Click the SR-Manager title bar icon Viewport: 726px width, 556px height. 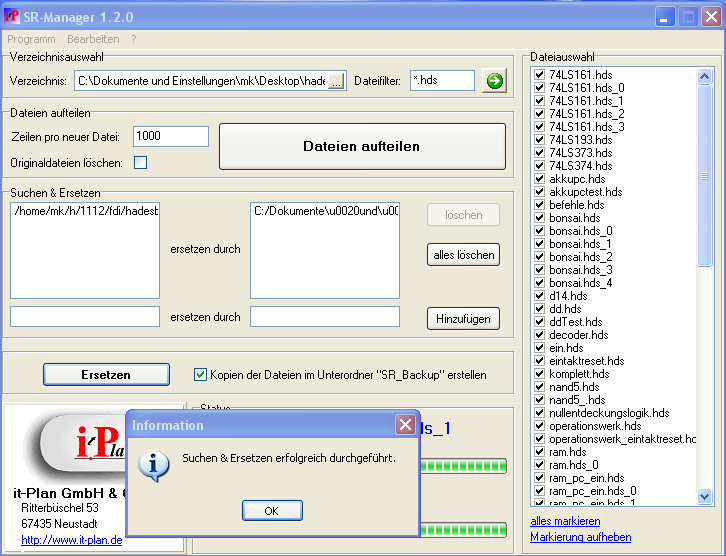coord(12,17)
